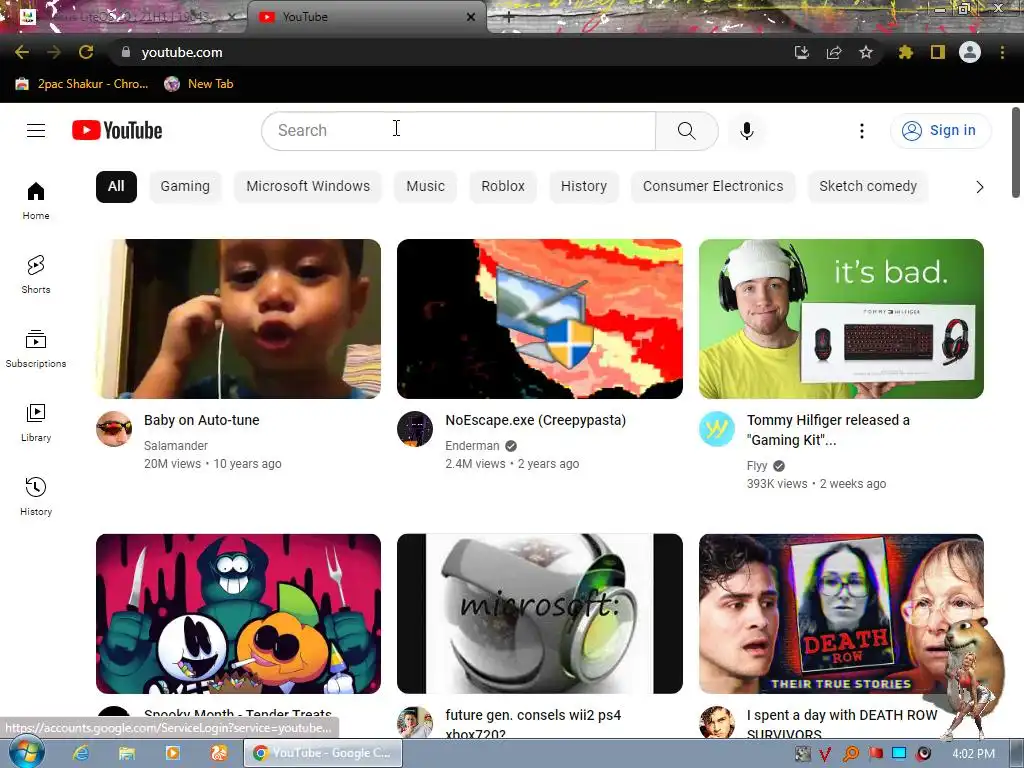Screen dimensions: 1024x768
Task: Reload the page
Action: [86, 52]
